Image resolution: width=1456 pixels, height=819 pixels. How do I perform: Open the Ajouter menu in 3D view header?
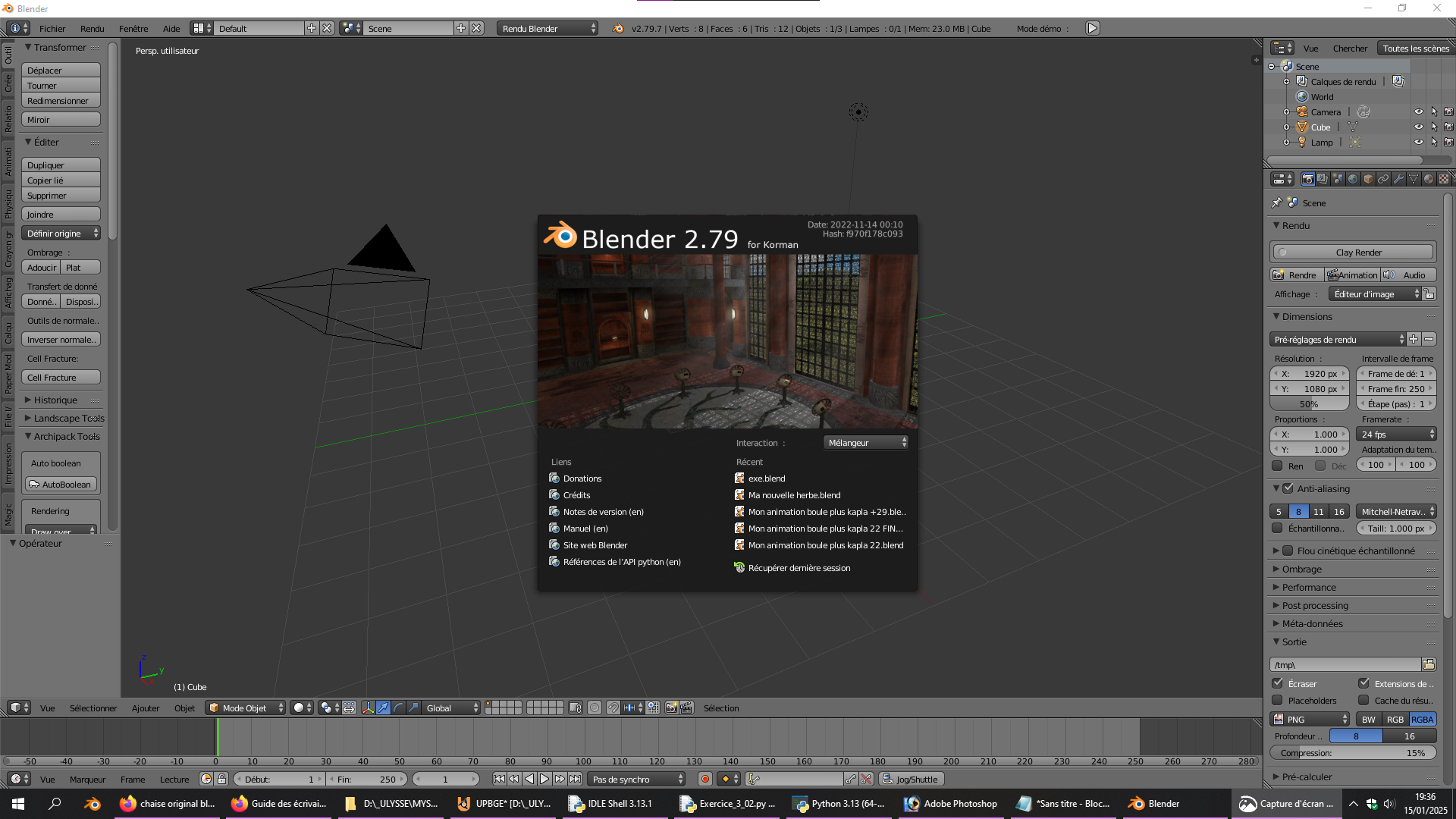point(146,708)
